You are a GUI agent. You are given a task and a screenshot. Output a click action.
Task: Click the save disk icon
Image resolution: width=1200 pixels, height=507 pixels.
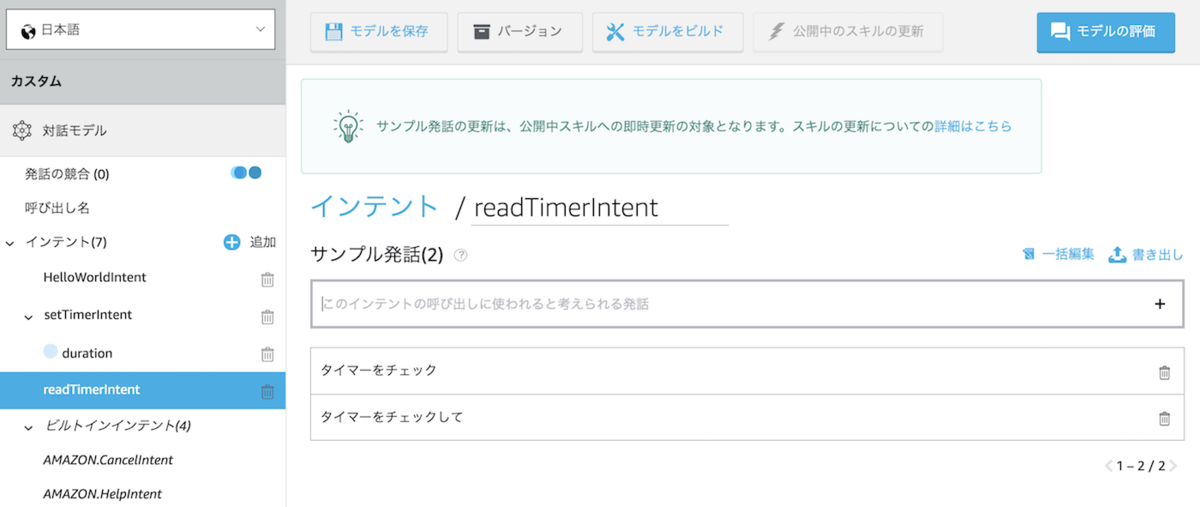pyautogui.click(x=334, y=31)
